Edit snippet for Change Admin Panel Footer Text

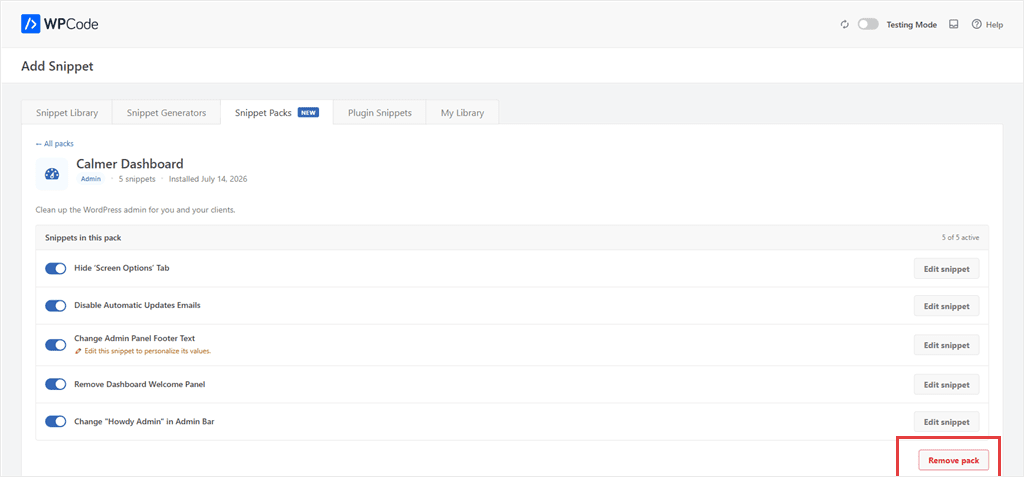[x=946, y=344]
